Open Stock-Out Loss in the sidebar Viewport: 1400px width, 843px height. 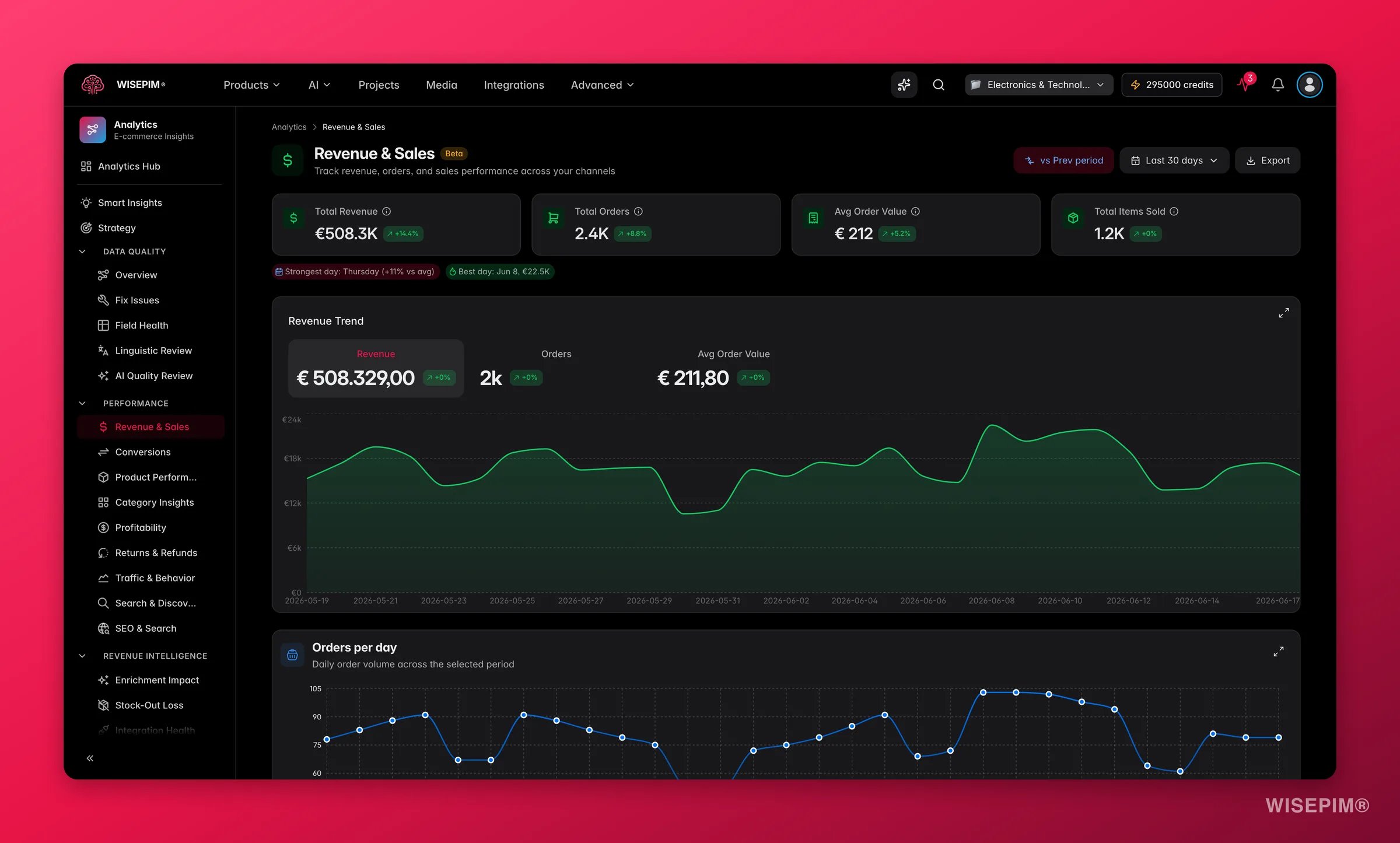[150, 705]
